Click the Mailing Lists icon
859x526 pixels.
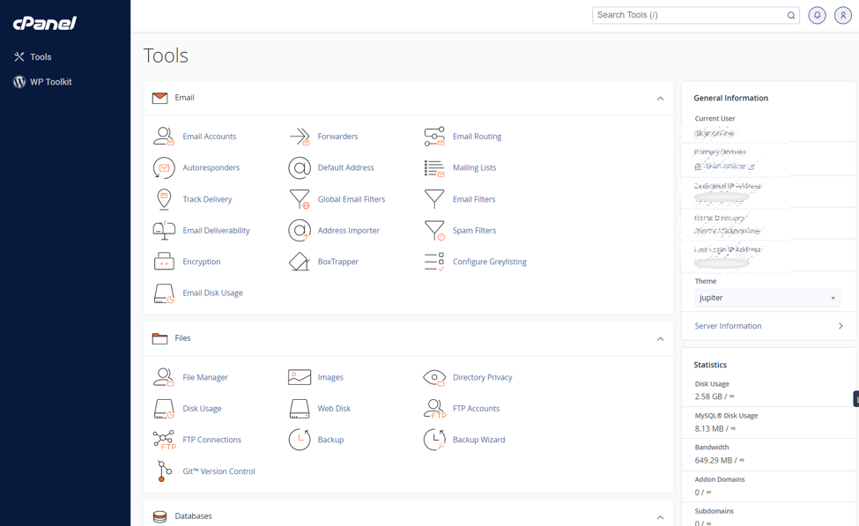[434, 168]
